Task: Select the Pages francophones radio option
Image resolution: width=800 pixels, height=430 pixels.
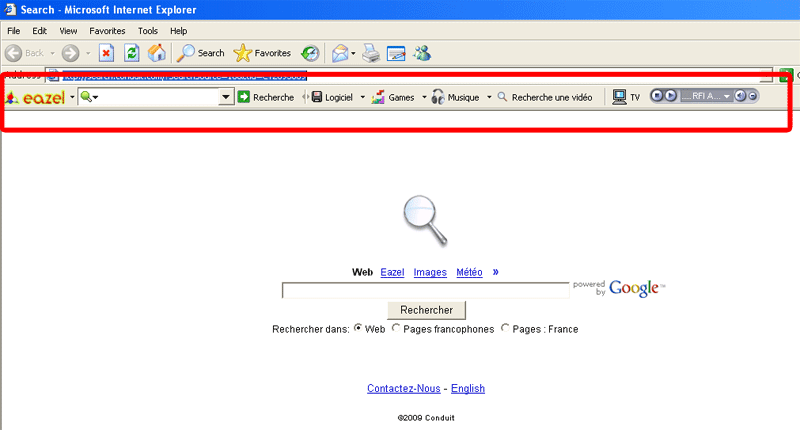Action: [x=396, y=329]
